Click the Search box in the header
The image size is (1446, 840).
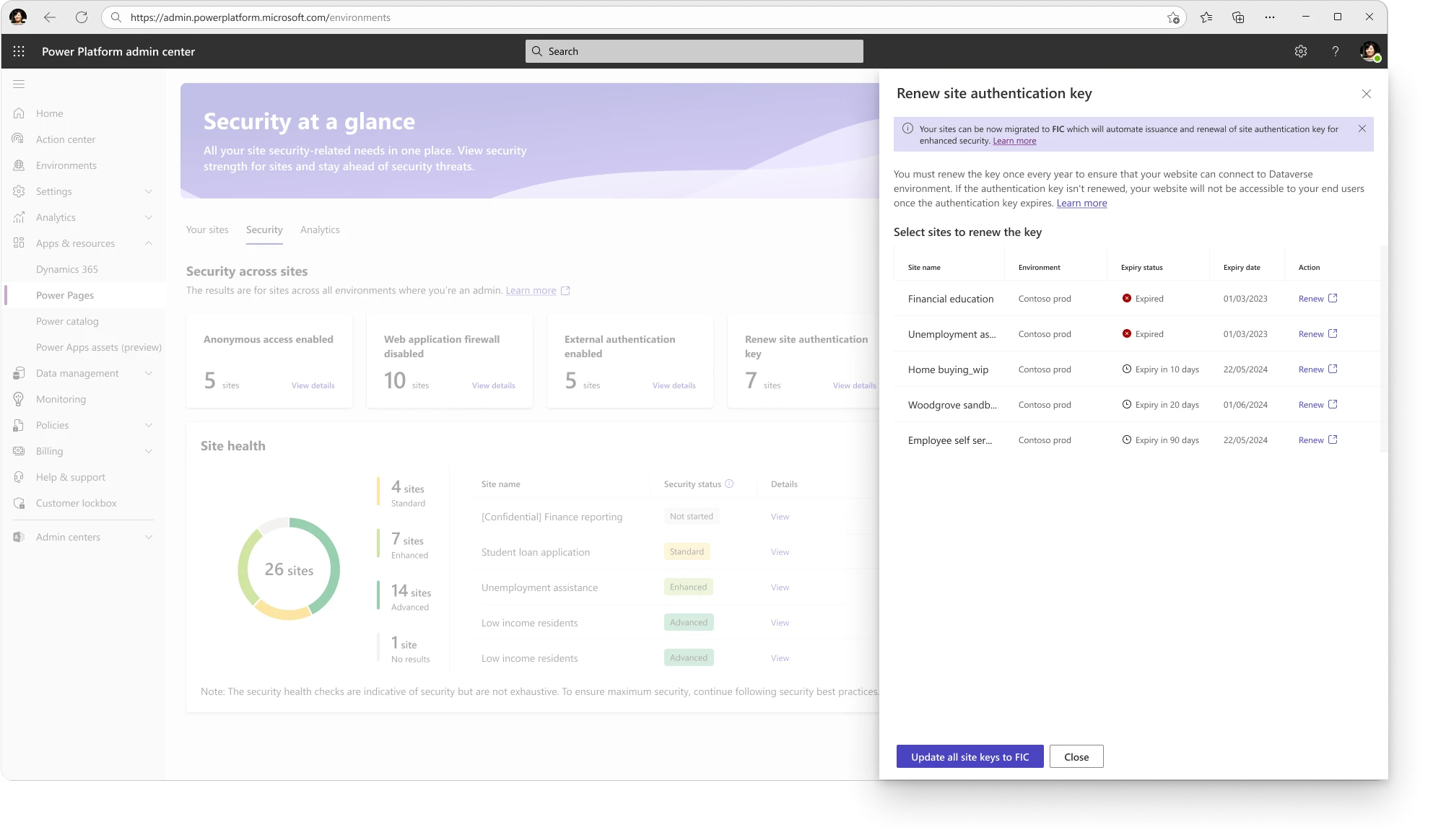coord(694,51)
